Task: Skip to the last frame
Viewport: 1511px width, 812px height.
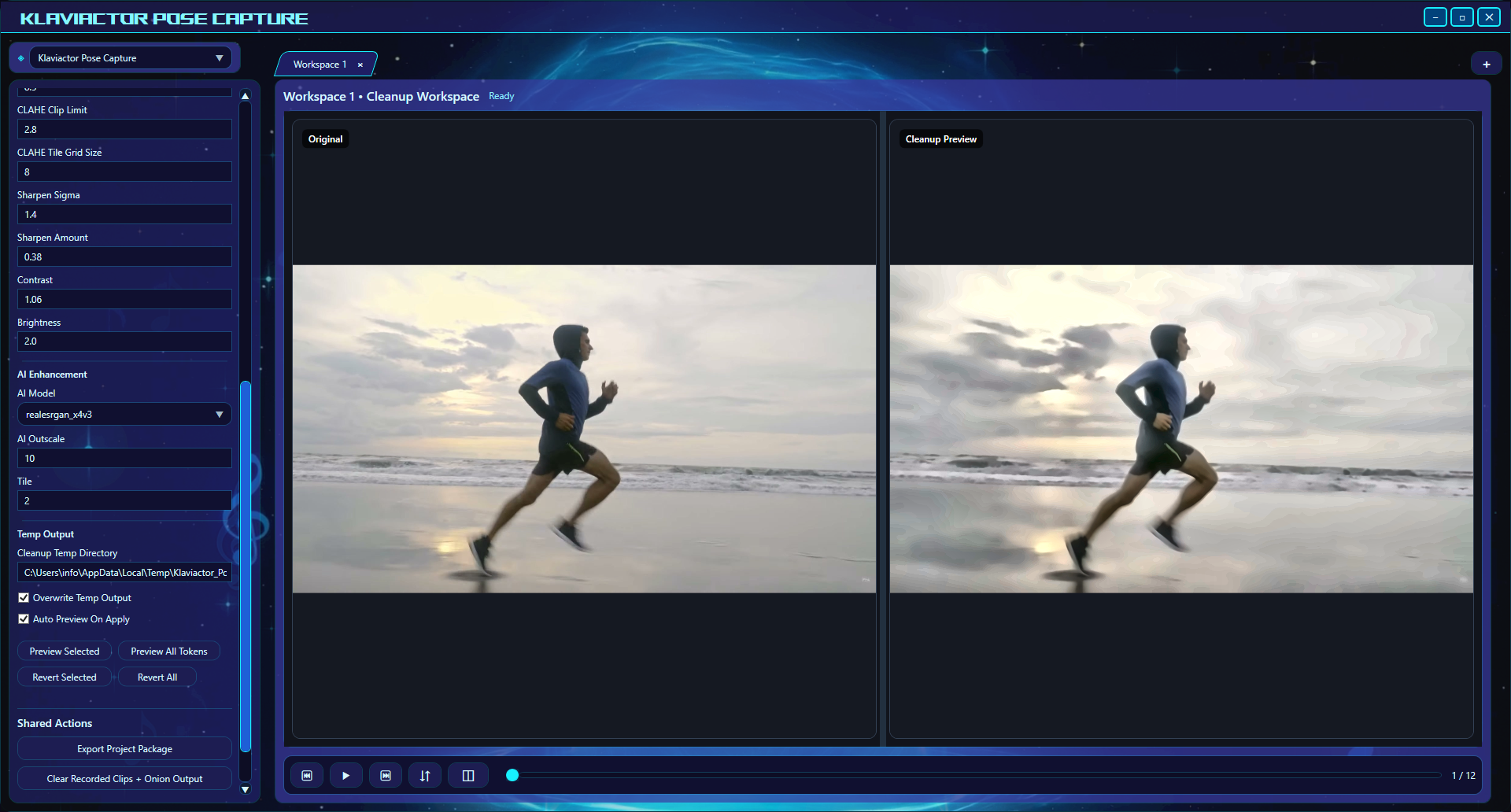Action: (386, 775)
